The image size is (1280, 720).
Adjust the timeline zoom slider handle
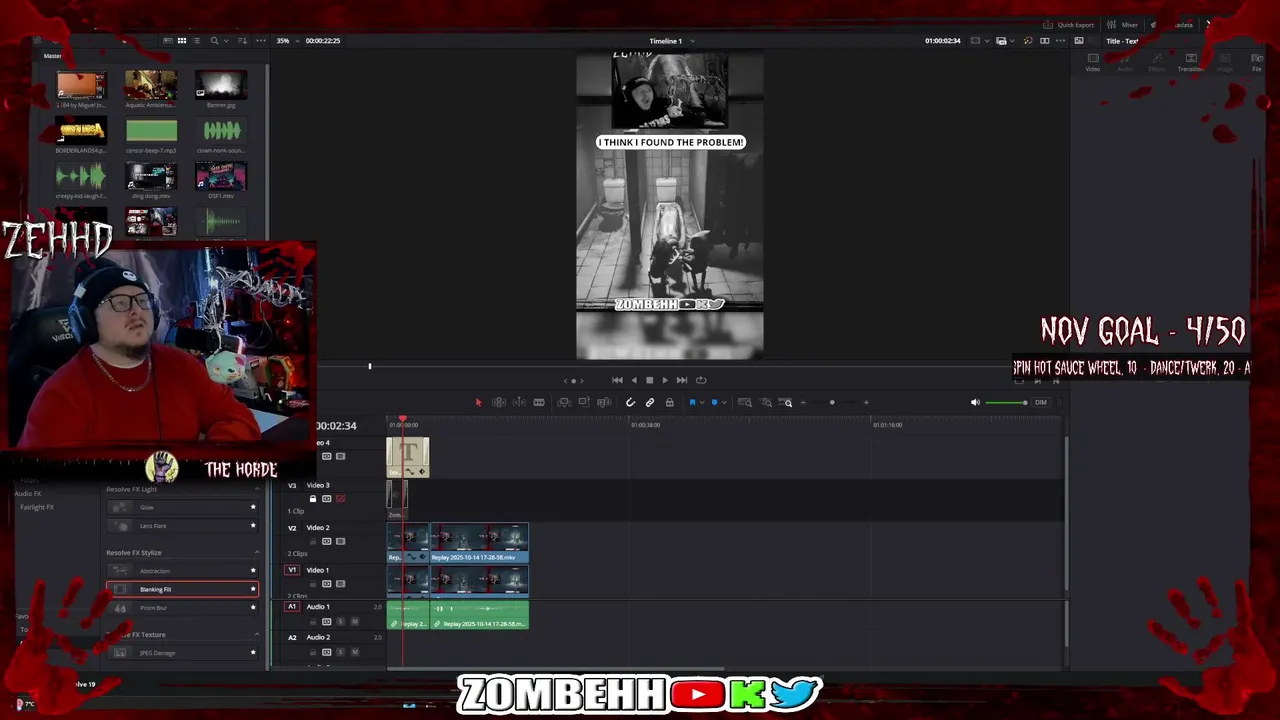[x=832, y=402]
